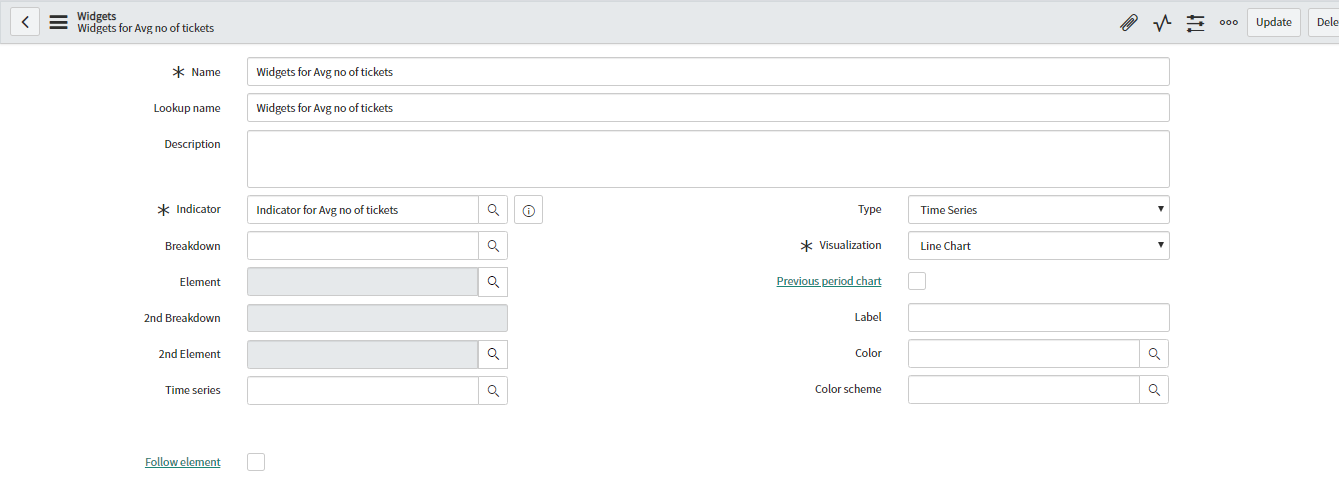The height and width of the screenshot is (482, 1339).
Task: Click the Update button
Action: coord(1273,22)
